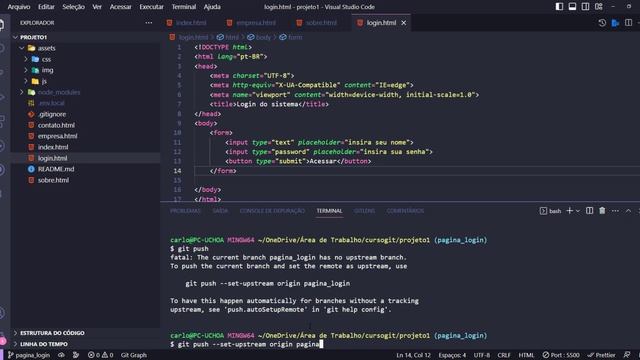Screen dimensions: 640x360
Task: Open the Acessar menu
Action: [120, 7]
